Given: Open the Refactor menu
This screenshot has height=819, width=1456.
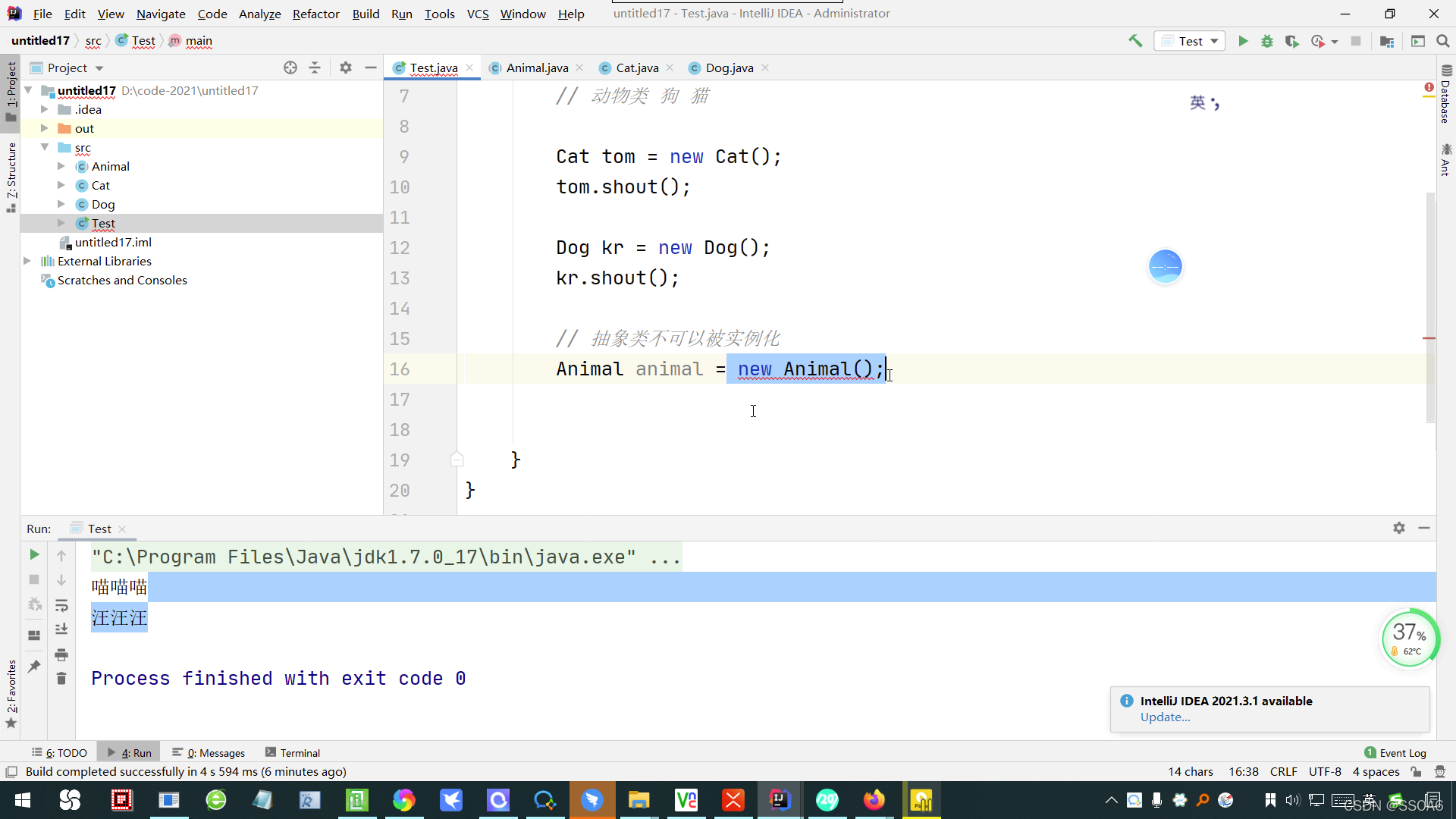Looking at the screenshot, I should (315, 14).
